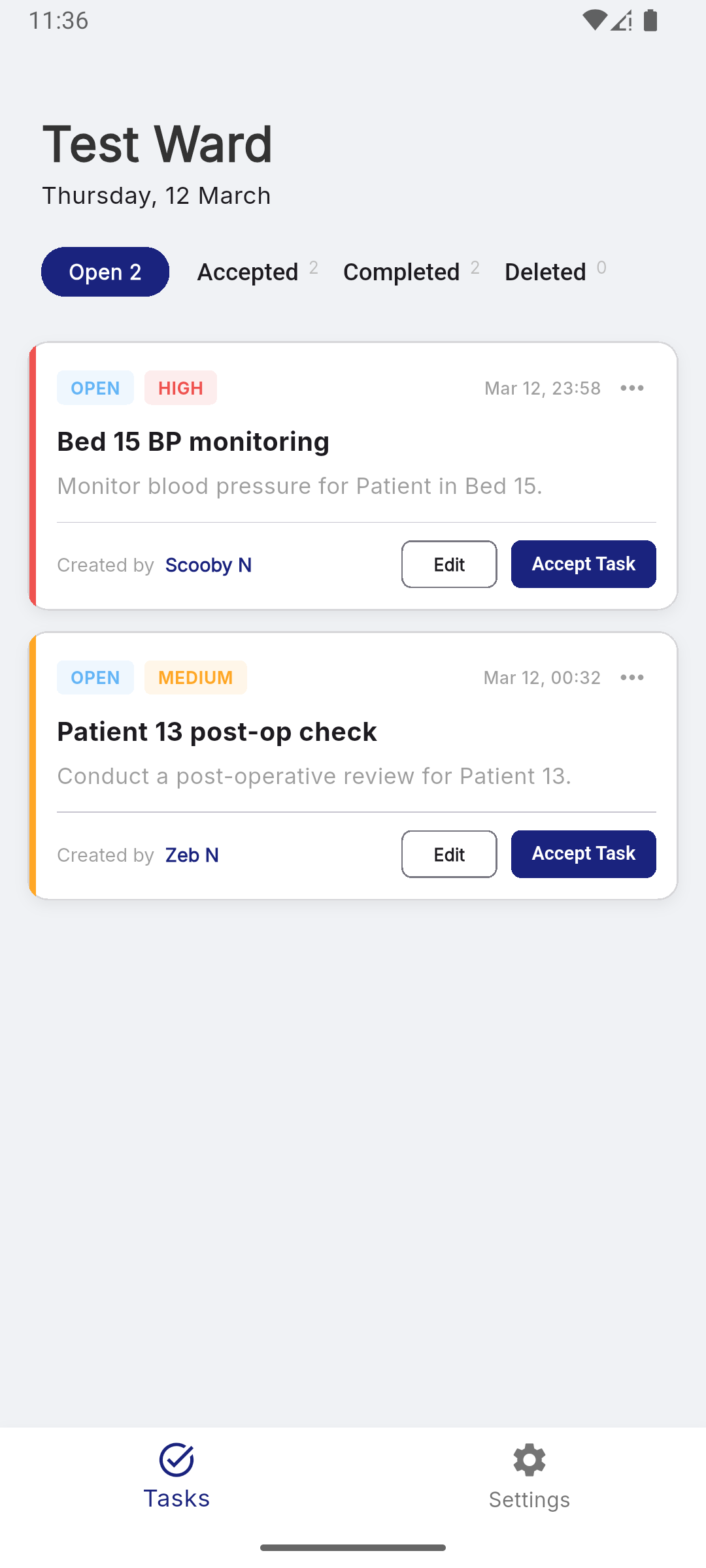Tap the battery status icon

coord(650,21)
